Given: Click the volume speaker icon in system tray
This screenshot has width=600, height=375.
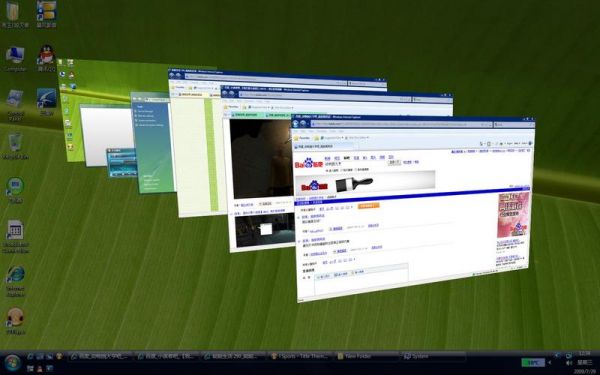Looking at the screenshot, I should tap(569, 362).
